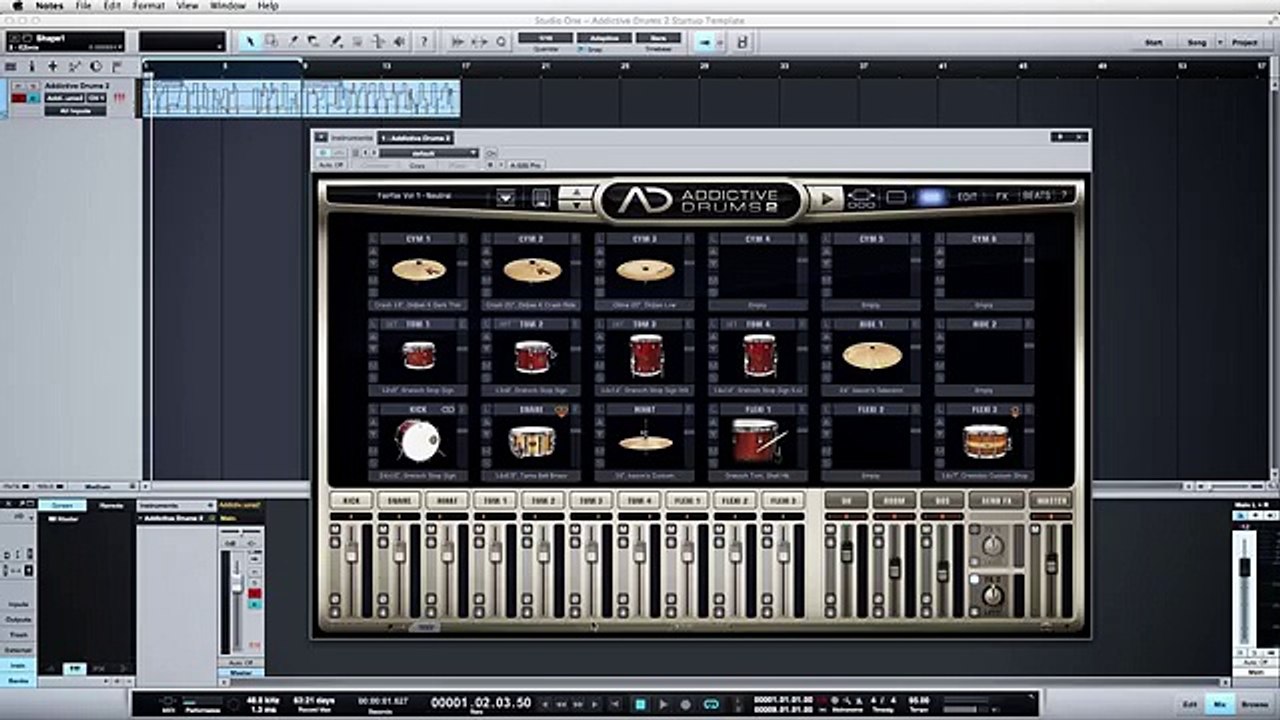The image size is (1280, 720).
Task: Open the File menu
Action: (x=84, y=6)
